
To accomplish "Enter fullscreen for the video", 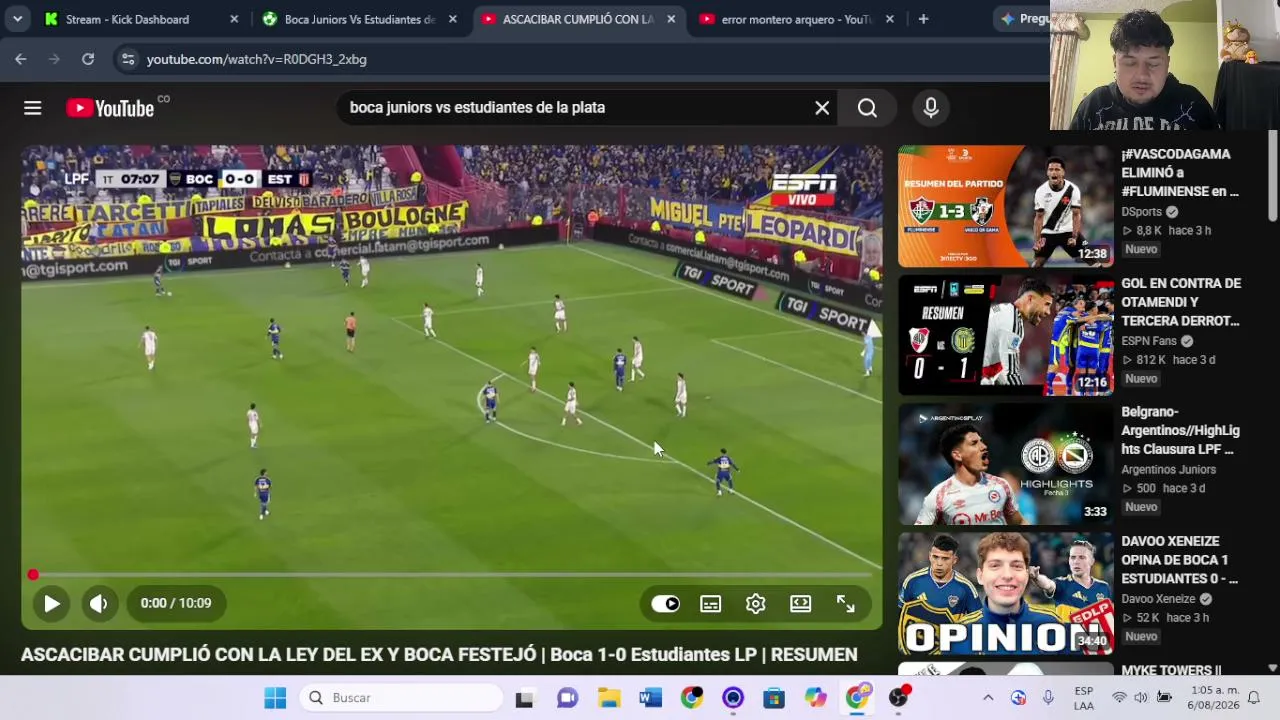I will [846, 603].
